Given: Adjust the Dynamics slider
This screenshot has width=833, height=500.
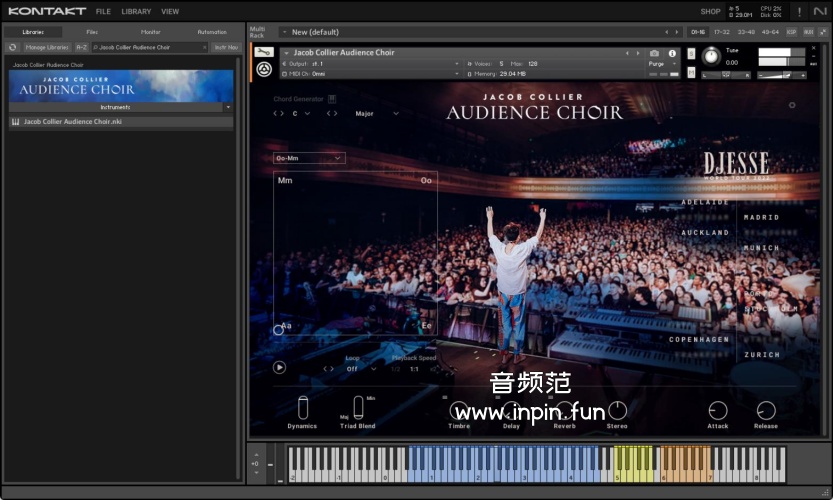Looking at the screenshot, I should (303, 408).
